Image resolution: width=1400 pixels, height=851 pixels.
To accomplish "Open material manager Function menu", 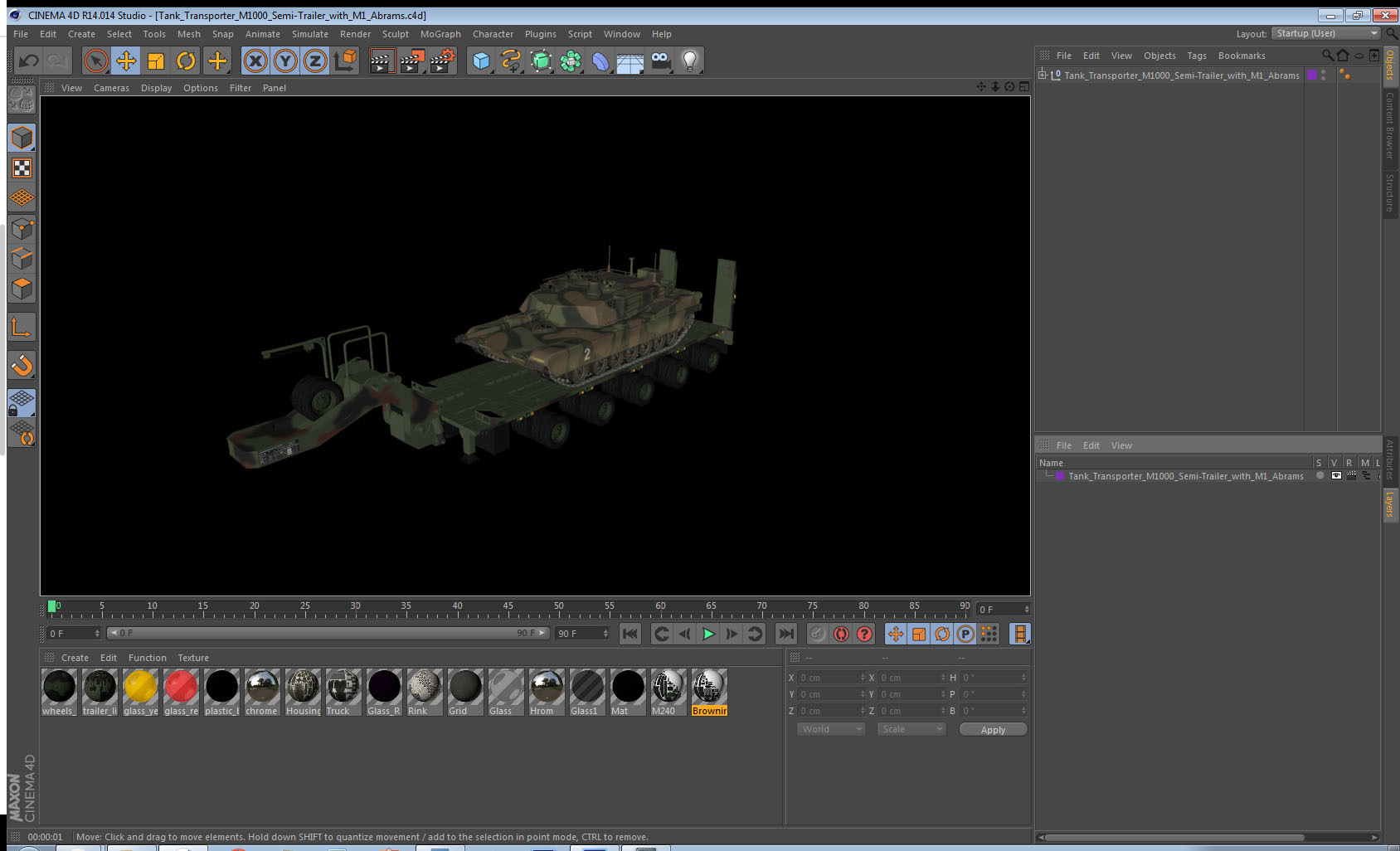I will click(148, 658).
